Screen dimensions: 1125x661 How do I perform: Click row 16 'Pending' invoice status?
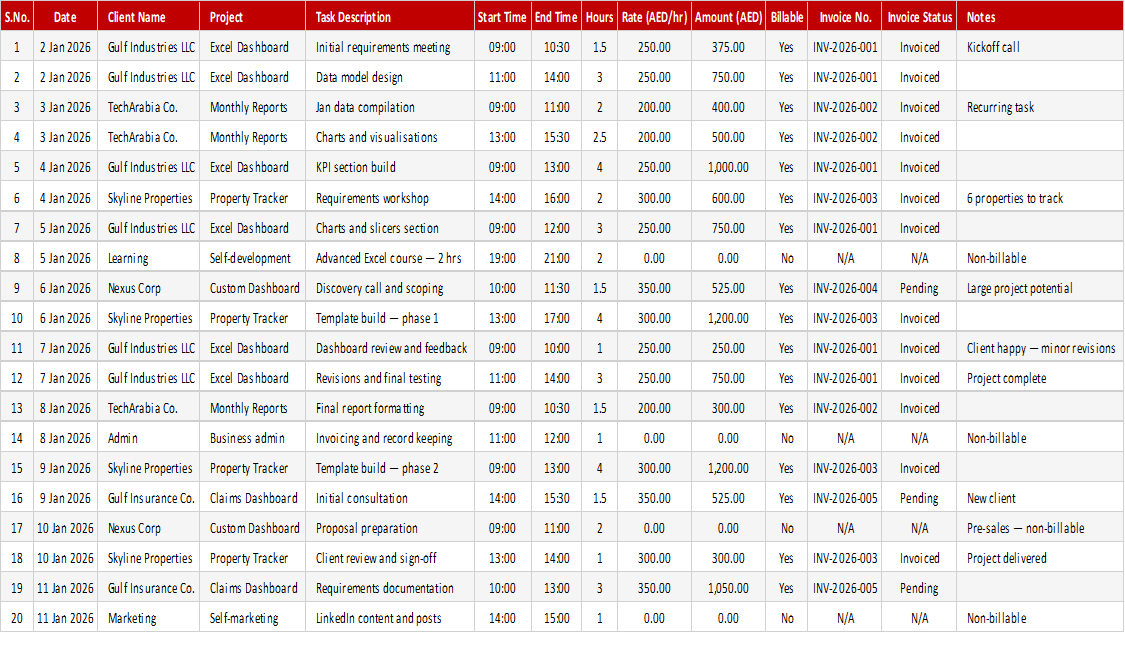pyautogui.click(x=919, y=498)
